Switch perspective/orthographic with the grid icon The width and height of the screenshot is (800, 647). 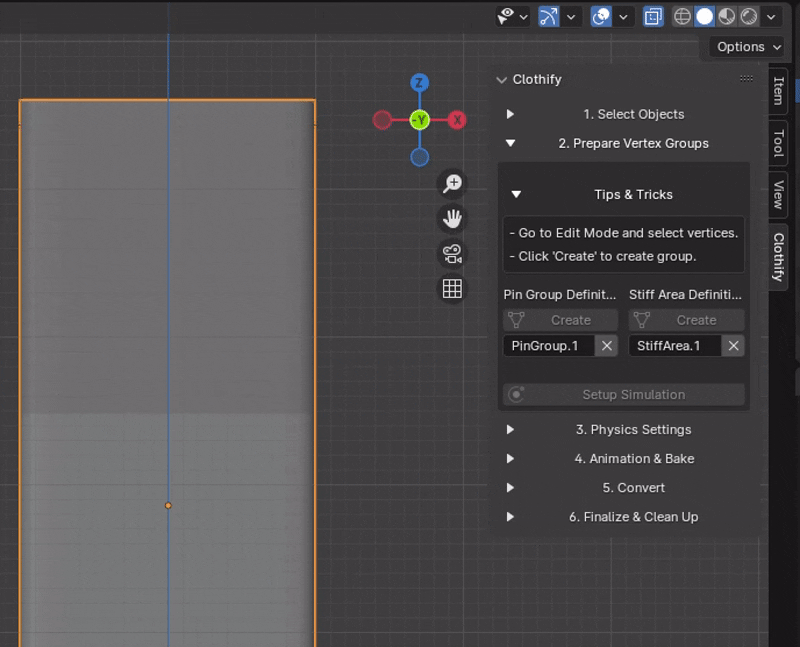[452, 289]
